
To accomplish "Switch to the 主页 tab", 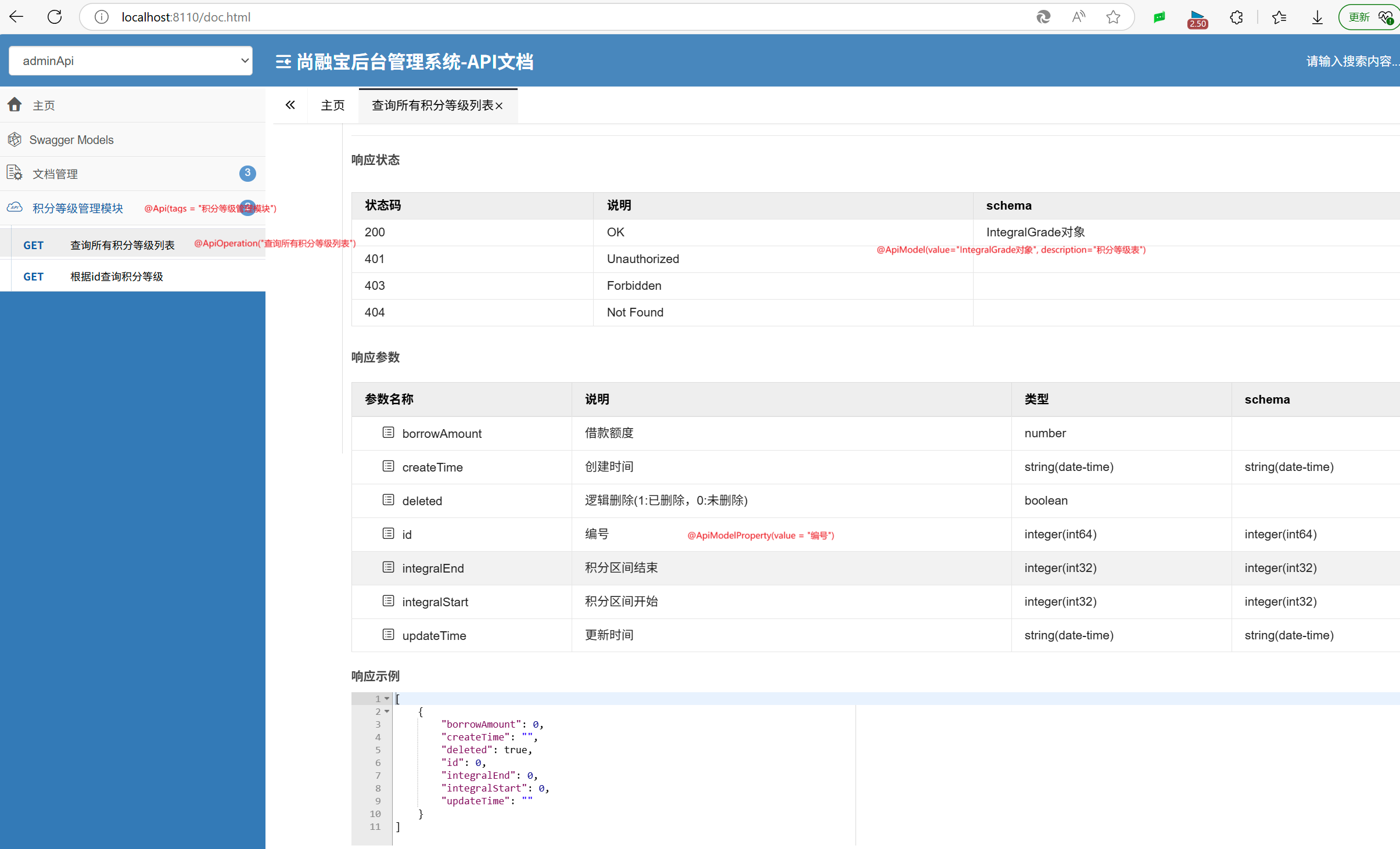I will tap(332, 105).
